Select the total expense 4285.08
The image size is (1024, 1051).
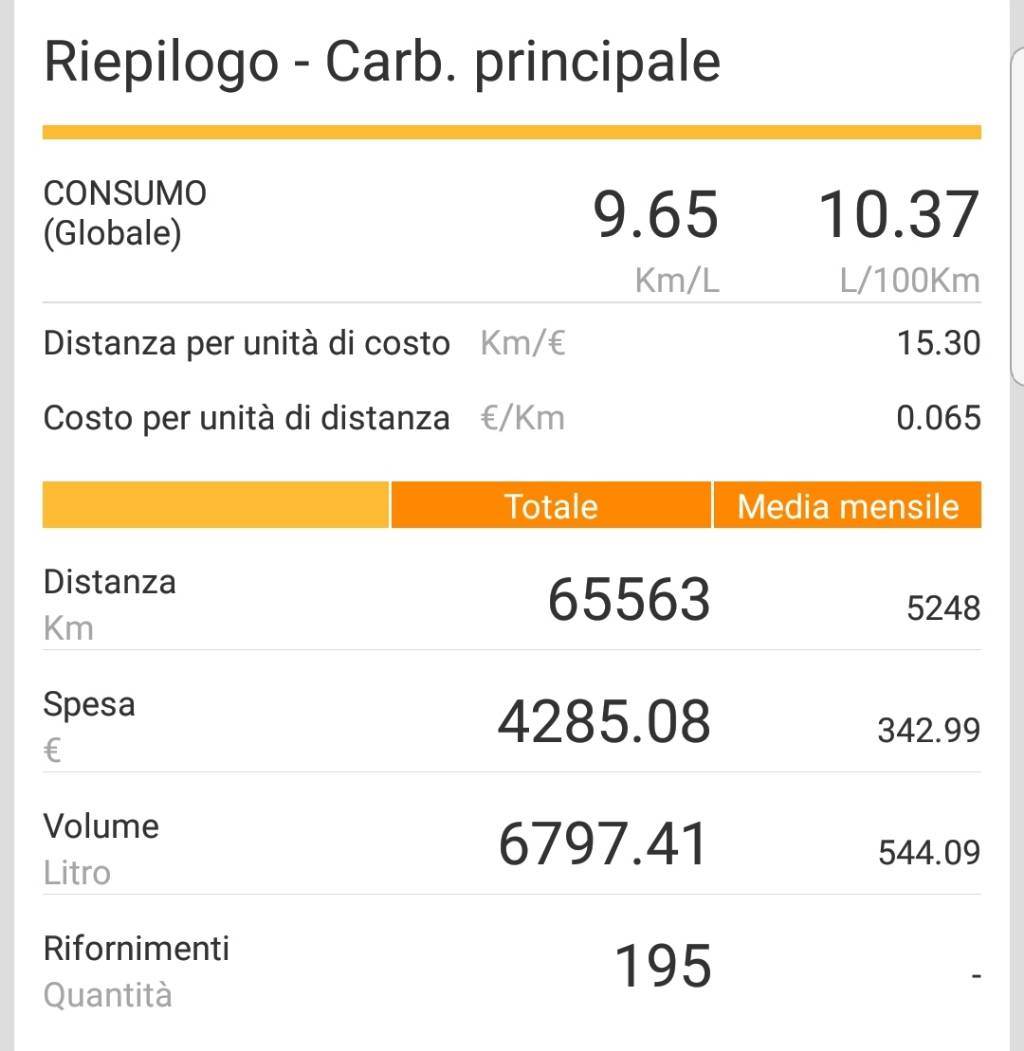(x=604, y=722)
